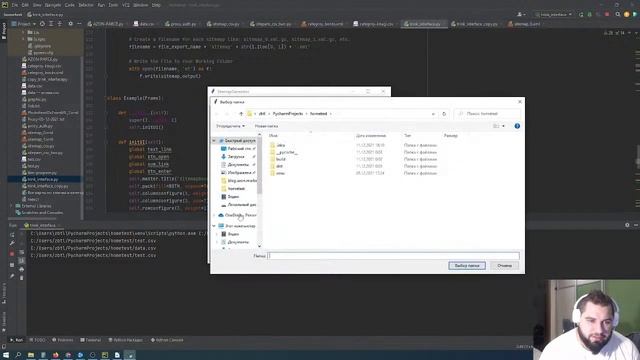Hide the Project panel with minus icon

[79, 24]
